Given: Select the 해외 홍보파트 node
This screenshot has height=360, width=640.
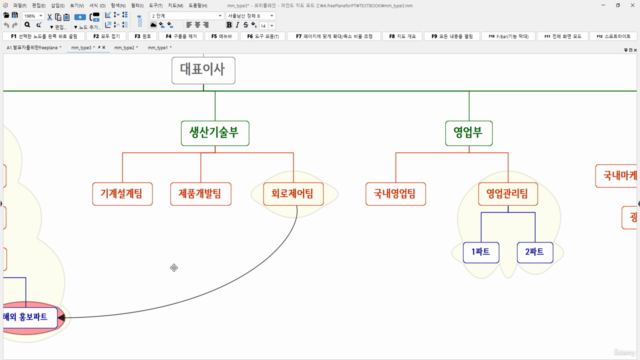Looking at the screenshot, I should click(29, 317).
